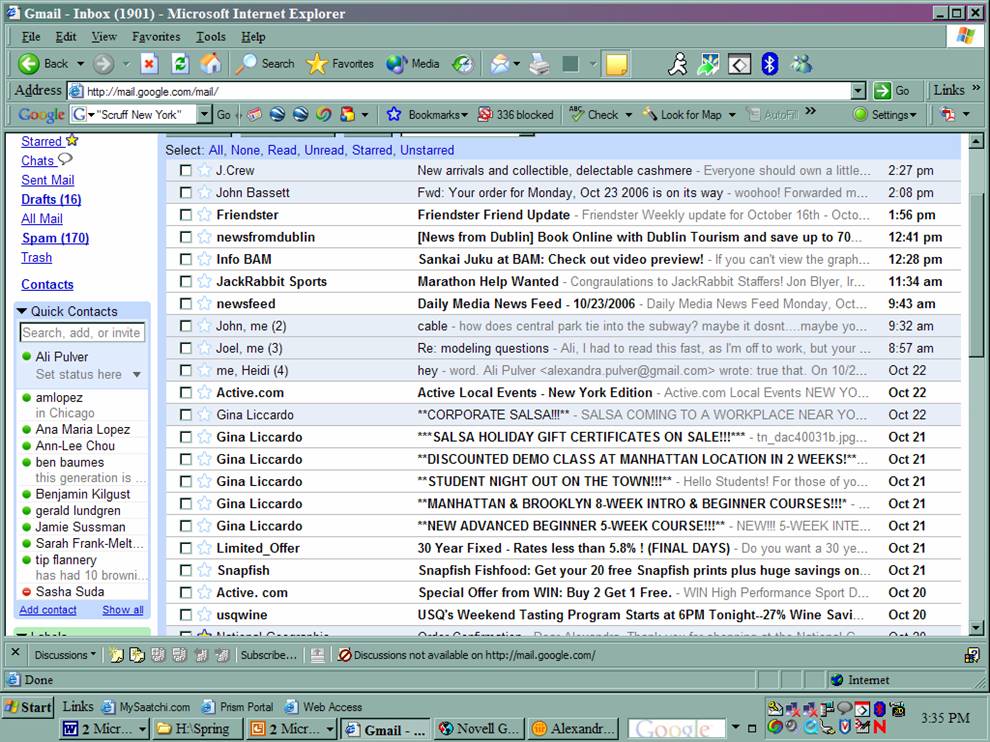Open Google toolbar Bookmarks star

pos(394,114)
